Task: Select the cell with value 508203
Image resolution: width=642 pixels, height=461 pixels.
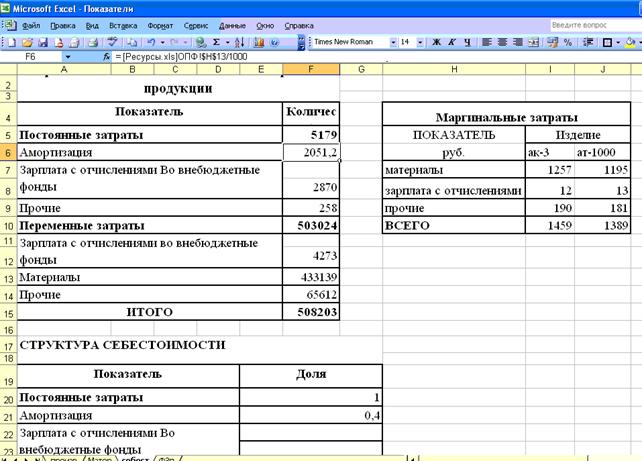Action: (311, 312)
